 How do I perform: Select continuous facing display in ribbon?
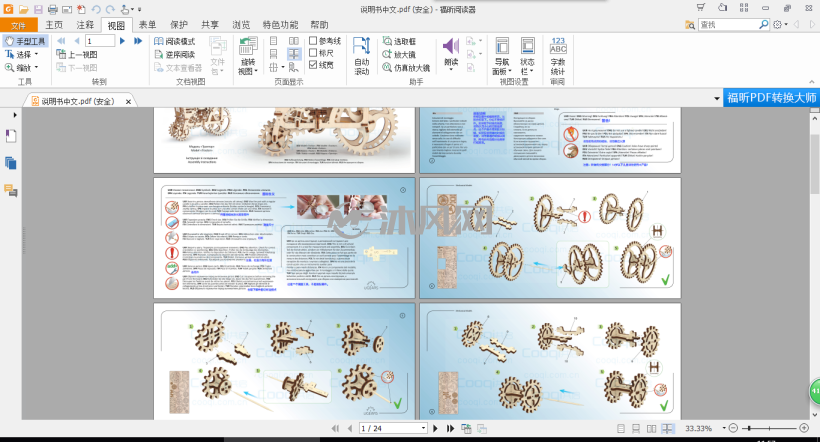point(294,54)
